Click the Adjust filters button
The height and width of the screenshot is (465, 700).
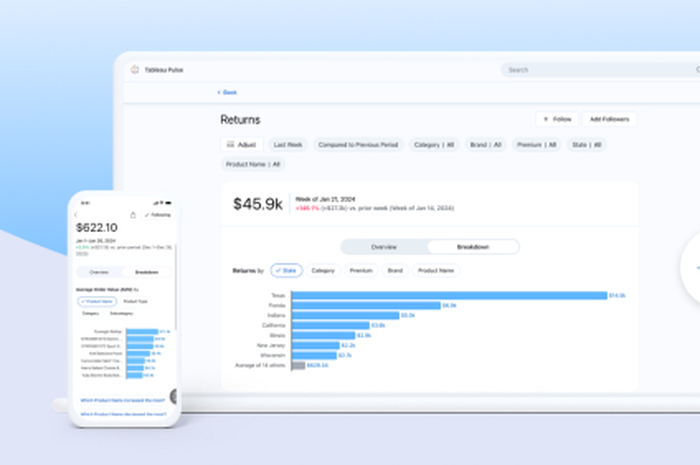click(242, 145)
